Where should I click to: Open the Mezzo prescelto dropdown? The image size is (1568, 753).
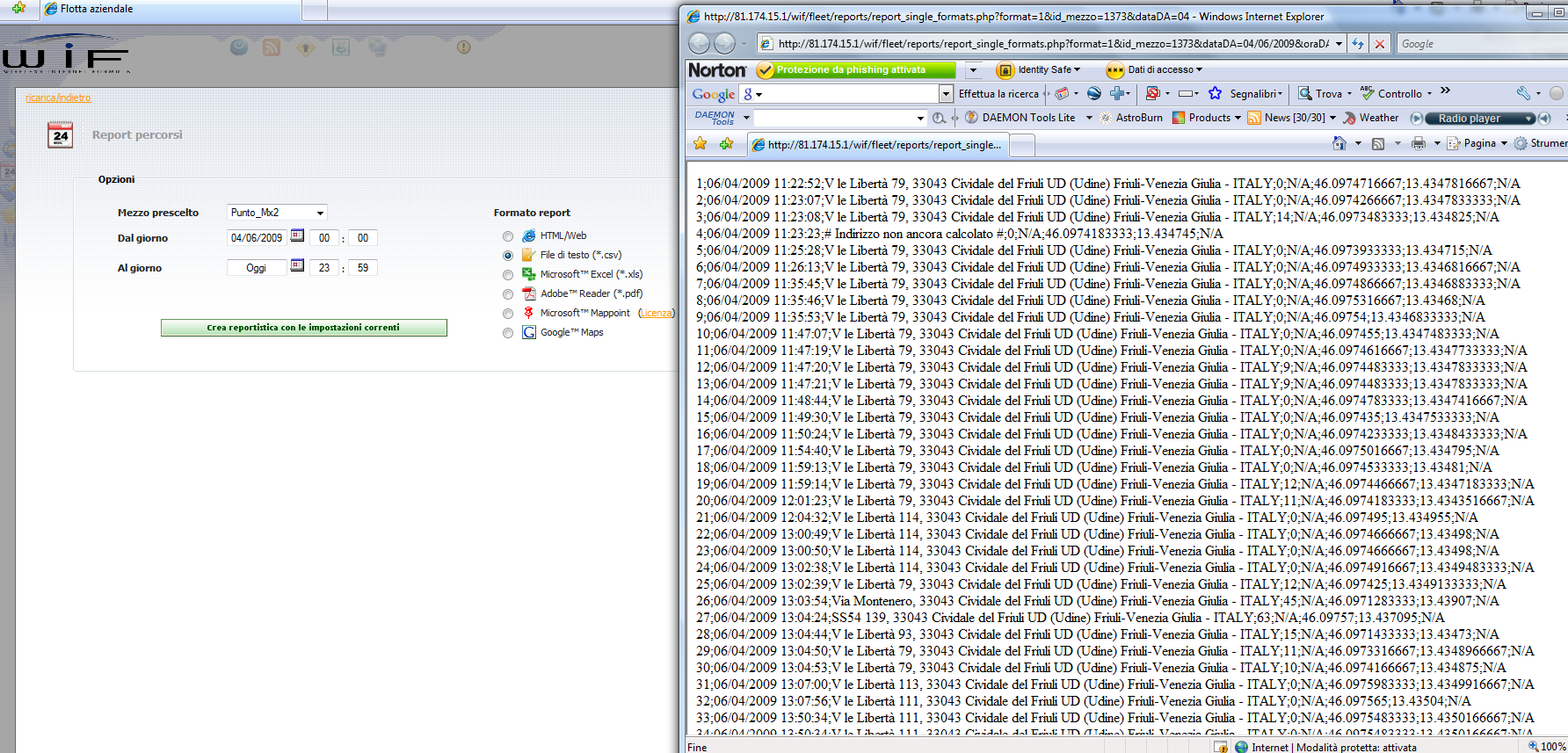277,213
